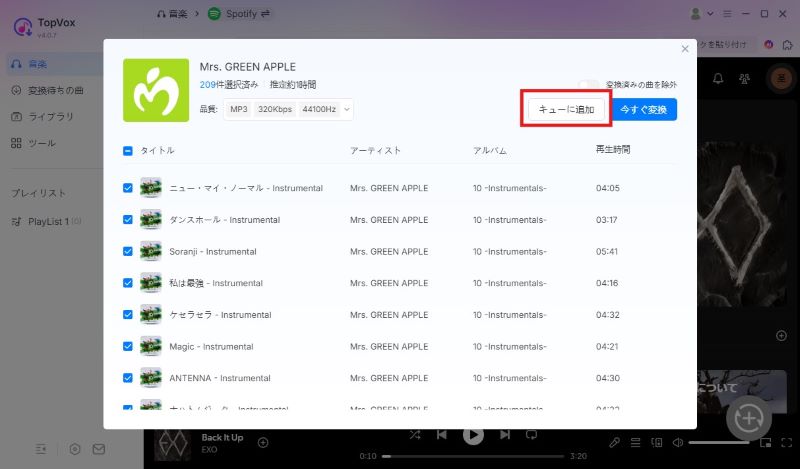Click the 04:05 duration cell
The image size is (800, 469).
click(x=608, y=188)
